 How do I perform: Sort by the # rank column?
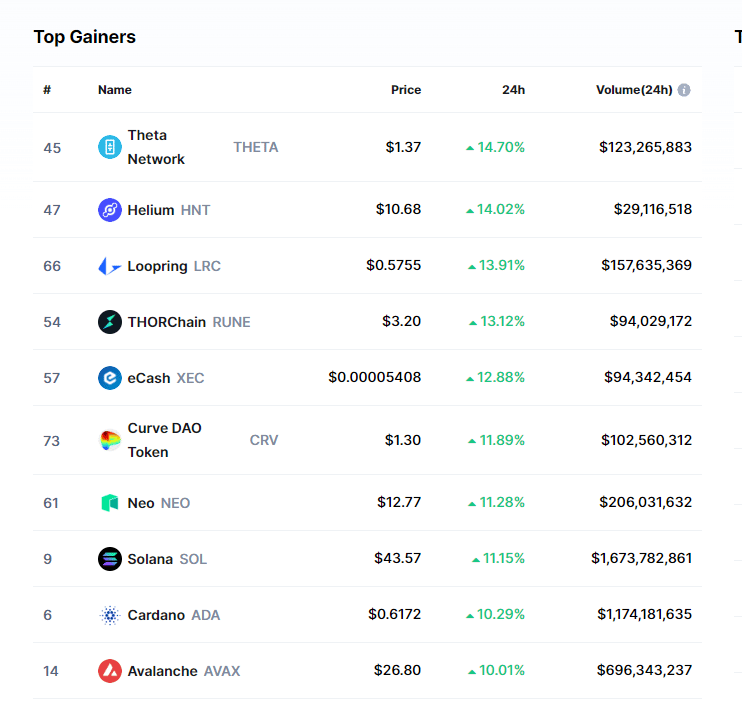pyautogui.click(x=47, y=90)
